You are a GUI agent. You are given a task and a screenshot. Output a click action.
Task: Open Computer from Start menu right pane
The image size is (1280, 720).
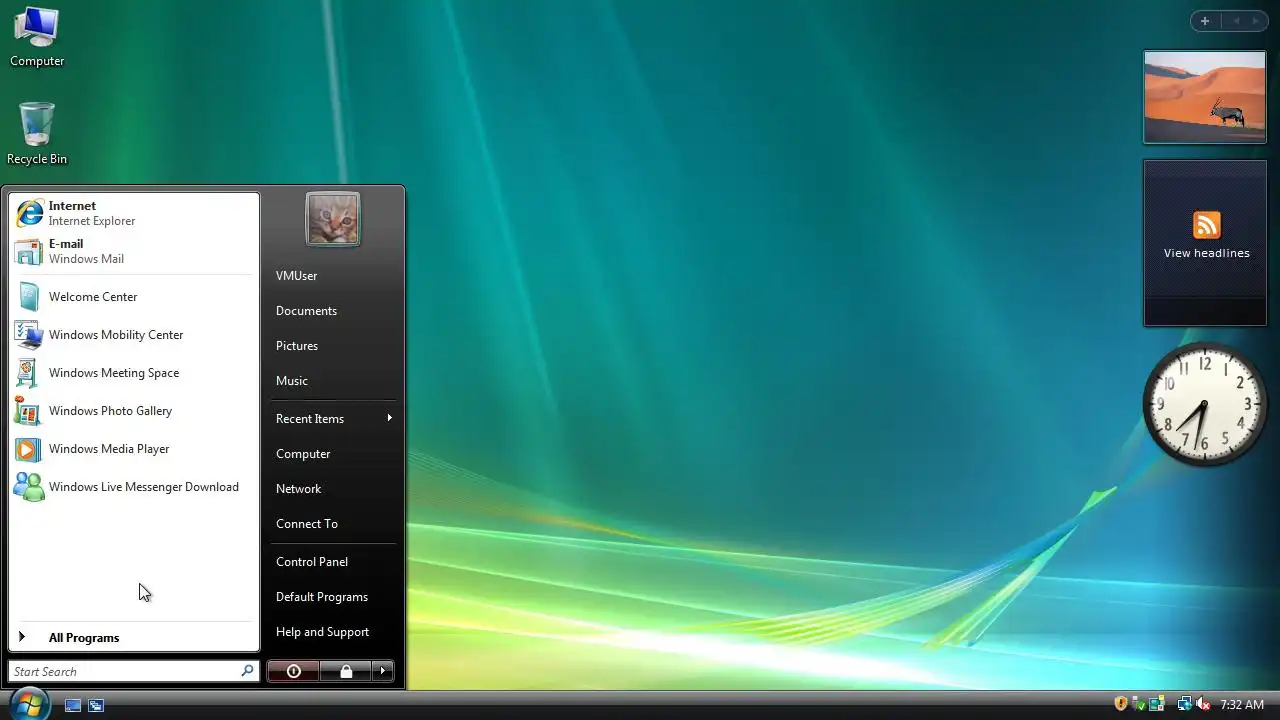(x=333, y=454)
